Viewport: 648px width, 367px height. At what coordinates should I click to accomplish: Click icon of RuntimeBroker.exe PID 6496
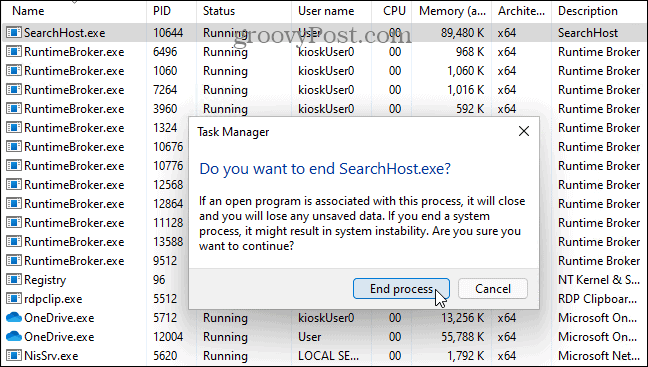pos(14,52)
